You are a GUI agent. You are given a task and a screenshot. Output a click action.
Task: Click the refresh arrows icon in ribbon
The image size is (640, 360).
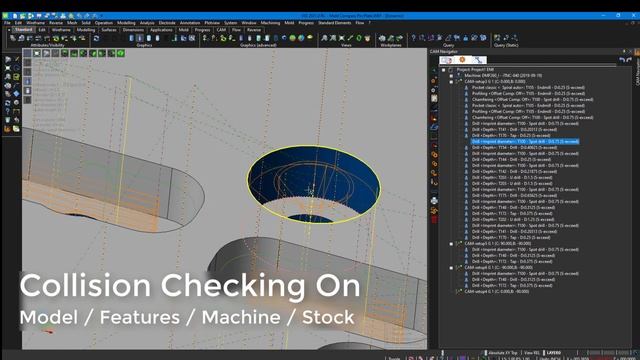pyautogui.click(x=96, y=38)
